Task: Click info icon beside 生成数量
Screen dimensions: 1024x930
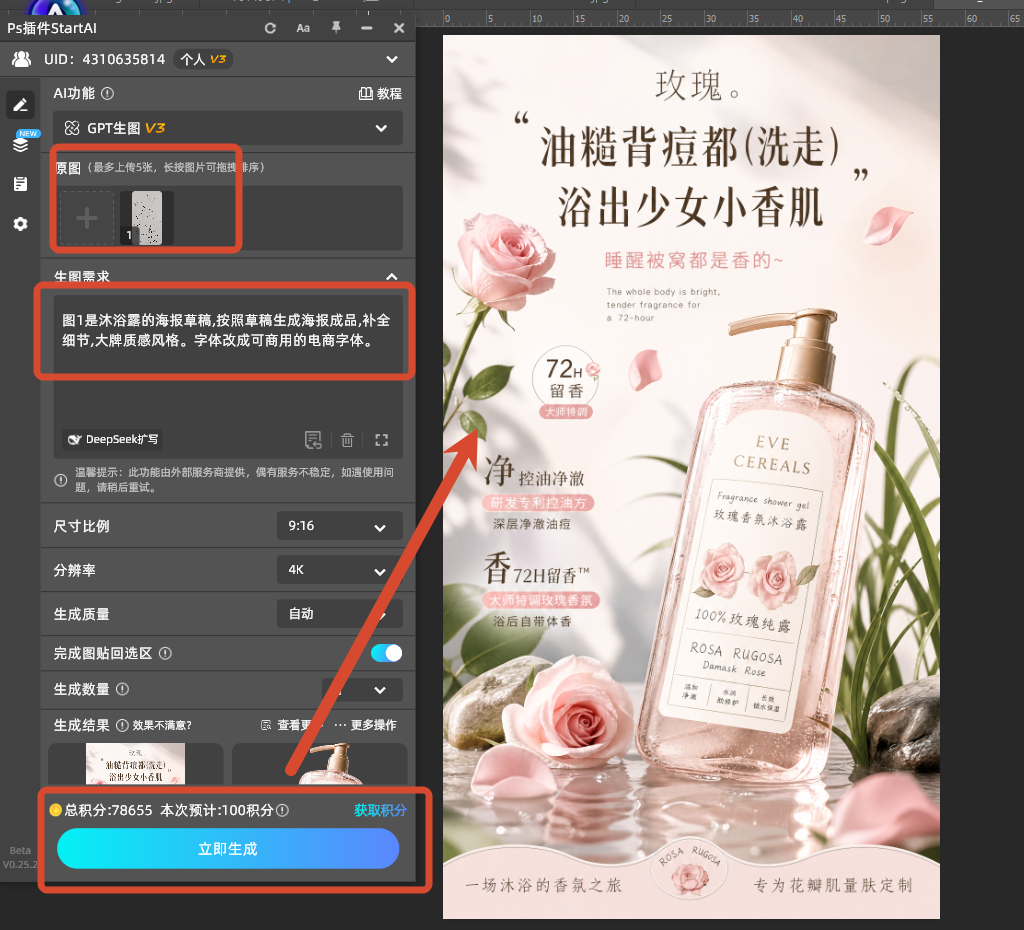Action: [x=122, y=689]
